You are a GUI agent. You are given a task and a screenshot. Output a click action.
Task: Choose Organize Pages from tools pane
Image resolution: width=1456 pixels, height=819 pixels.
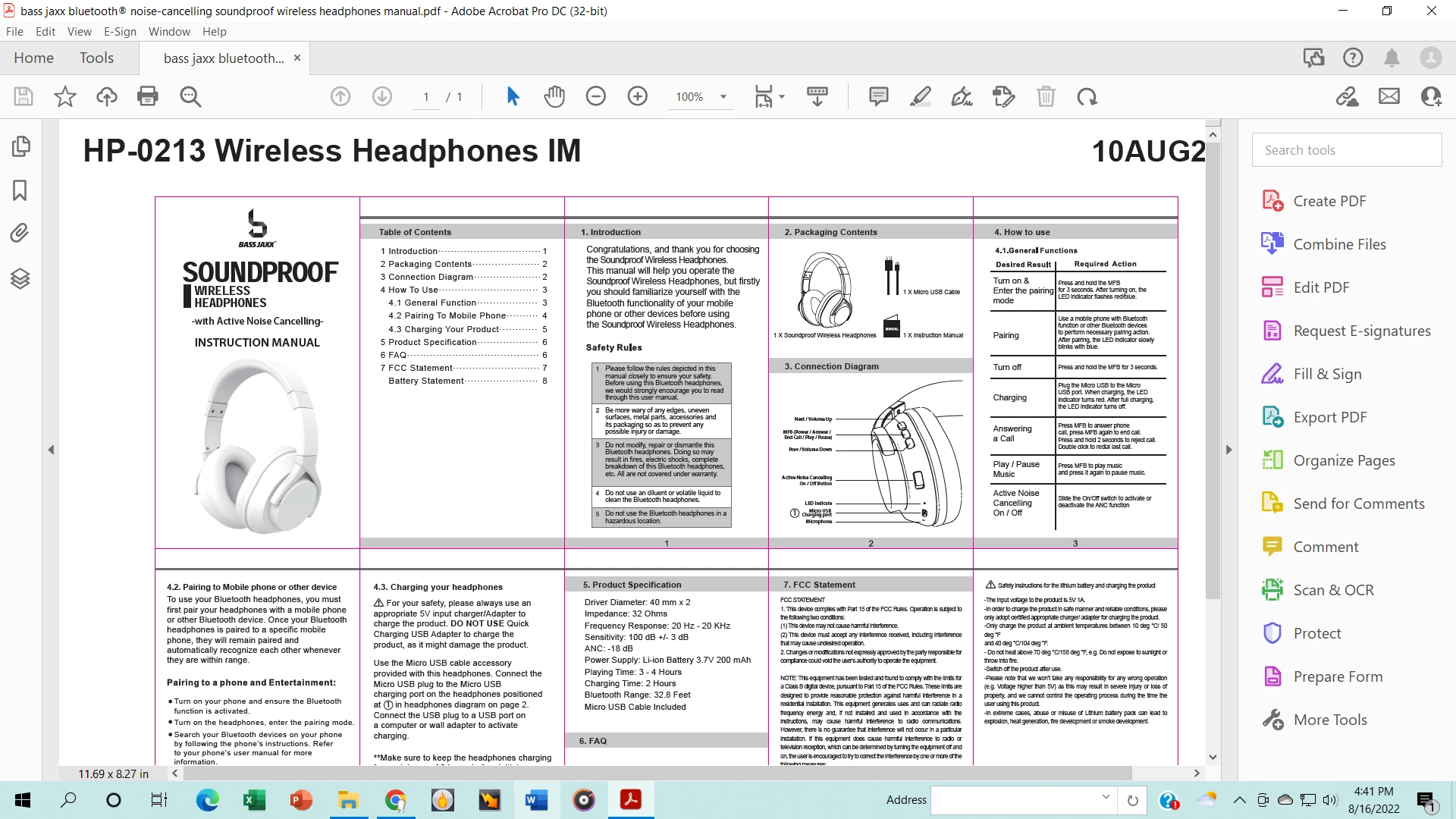click(x=1344, y=460)
